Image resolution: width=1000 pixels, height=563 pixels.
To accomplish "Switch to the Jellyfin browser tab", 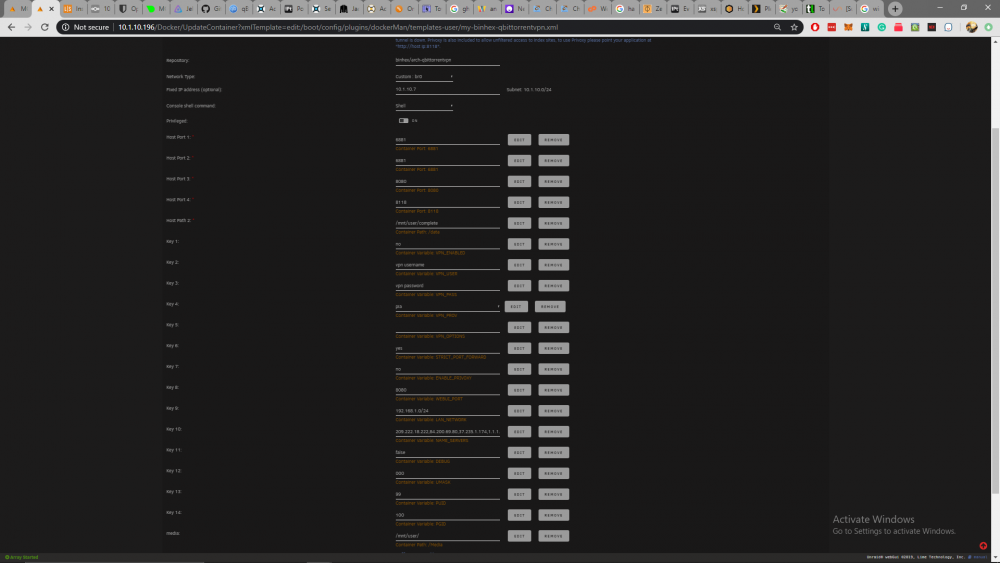I will click(184, 9).
